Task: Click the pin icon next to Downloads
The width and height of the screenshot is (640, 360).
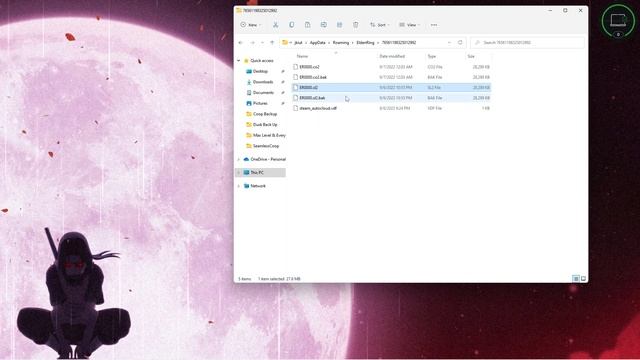Action: click(x=282, y=82)
